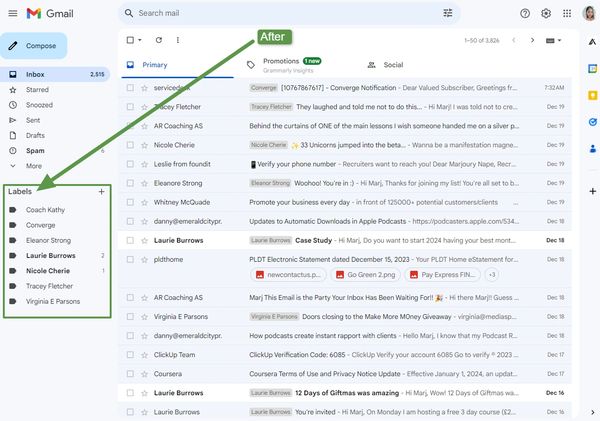Image resolution: width=600 pixels, height=421 pixels.
Task: Star the Nicole Cherie email
Action: click(144, 145)
